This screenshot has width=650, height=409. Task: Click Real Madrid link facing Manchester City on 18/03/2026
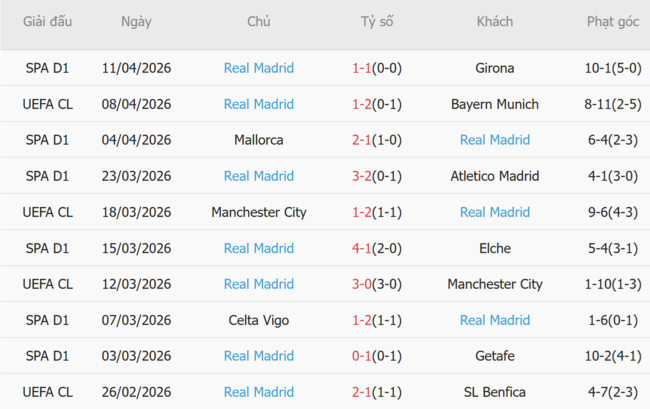coord(495,212)
